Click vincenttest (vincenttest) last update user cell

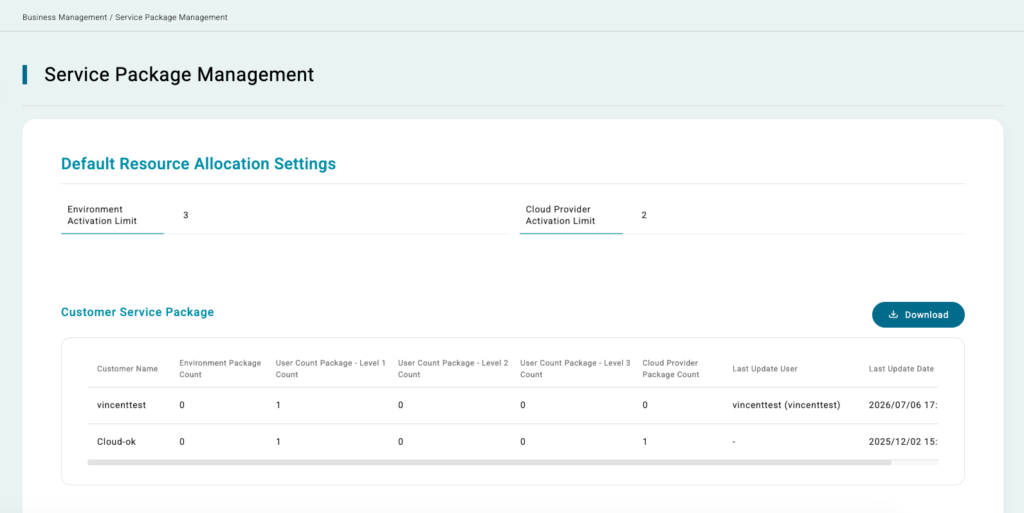786,405
